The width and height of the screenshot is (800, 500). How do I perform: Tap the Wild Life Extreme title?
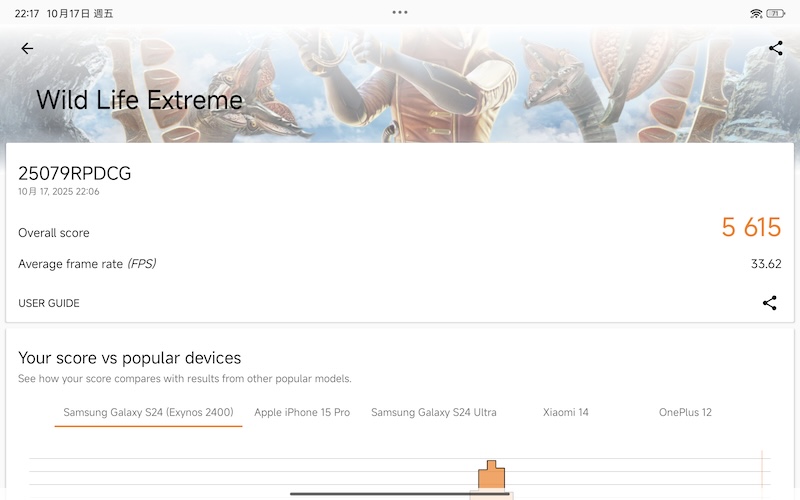[139, 100]
